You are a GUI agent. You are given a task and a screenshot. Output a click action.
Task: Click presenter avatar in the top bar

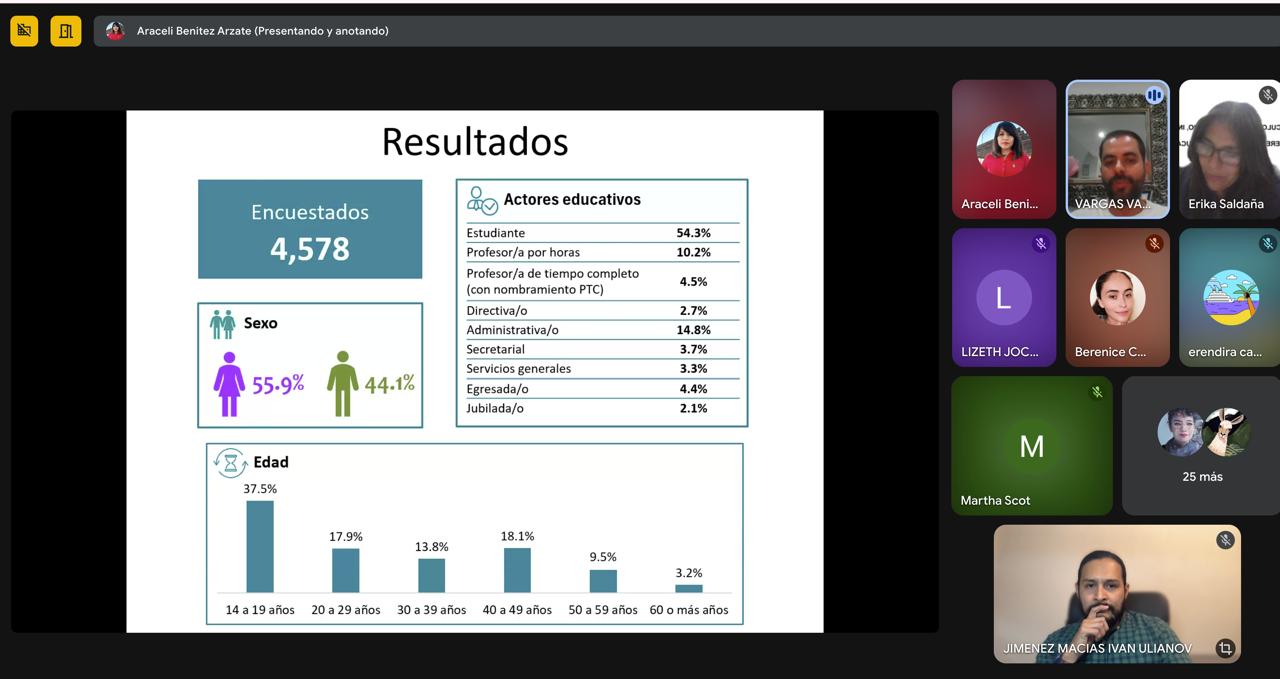tap(115, 31)
